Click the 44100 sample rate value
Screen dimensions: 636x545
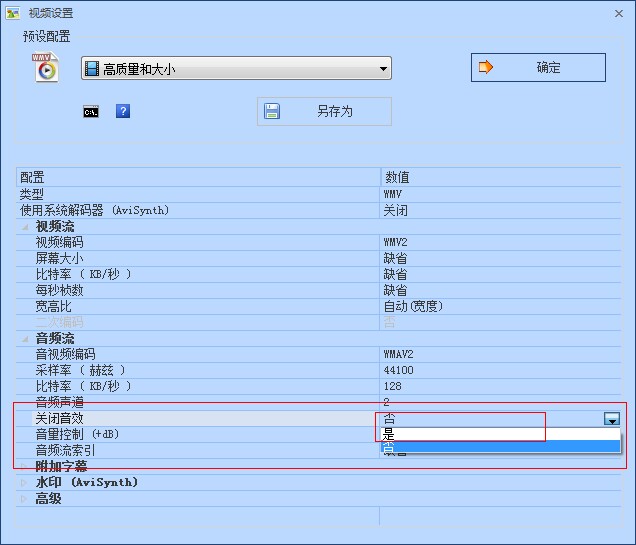(x=398, y=370)
